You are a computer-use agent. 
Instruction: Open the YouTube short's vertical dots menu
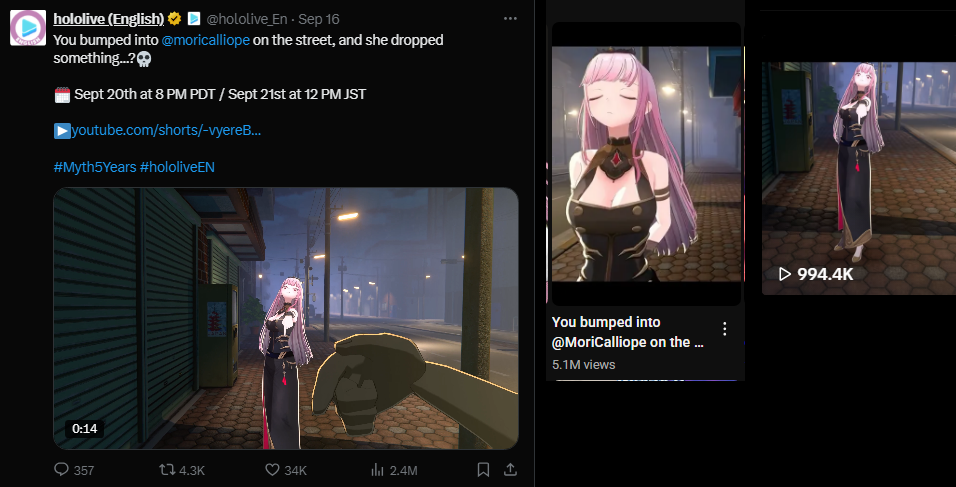[x=724, y=329]
